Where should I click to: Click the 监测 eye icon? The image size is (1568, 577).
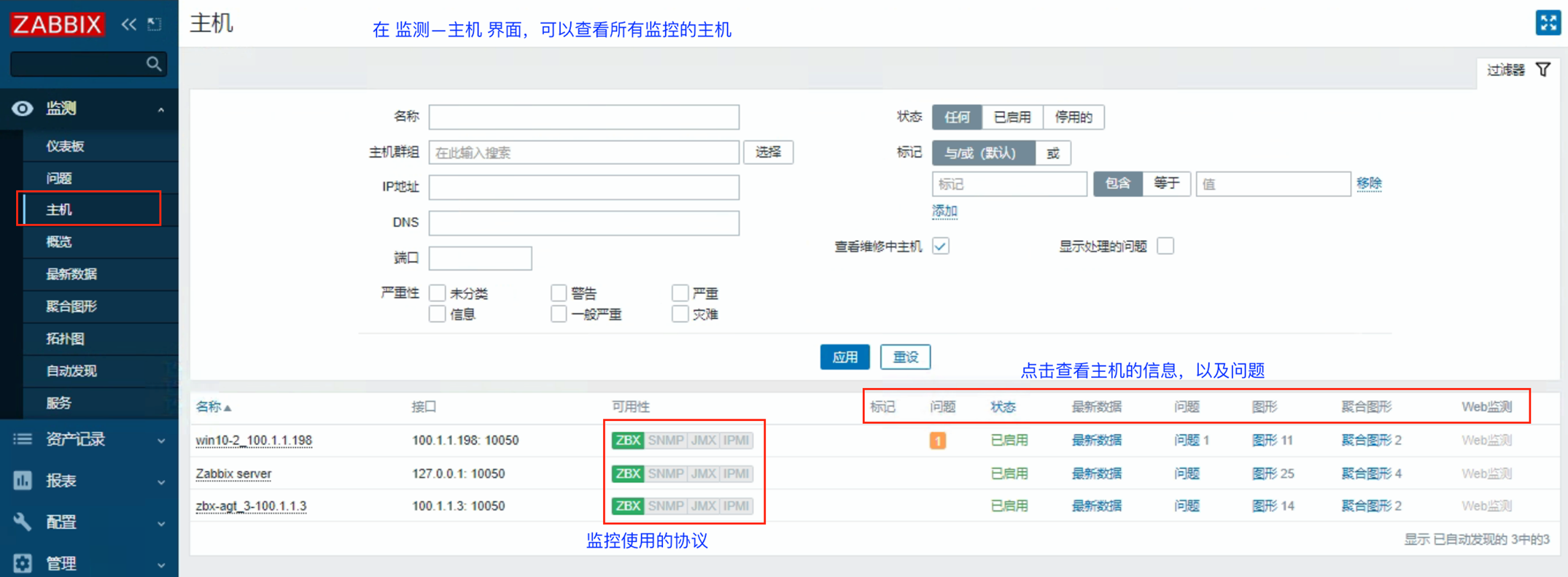tap(23, 109)
